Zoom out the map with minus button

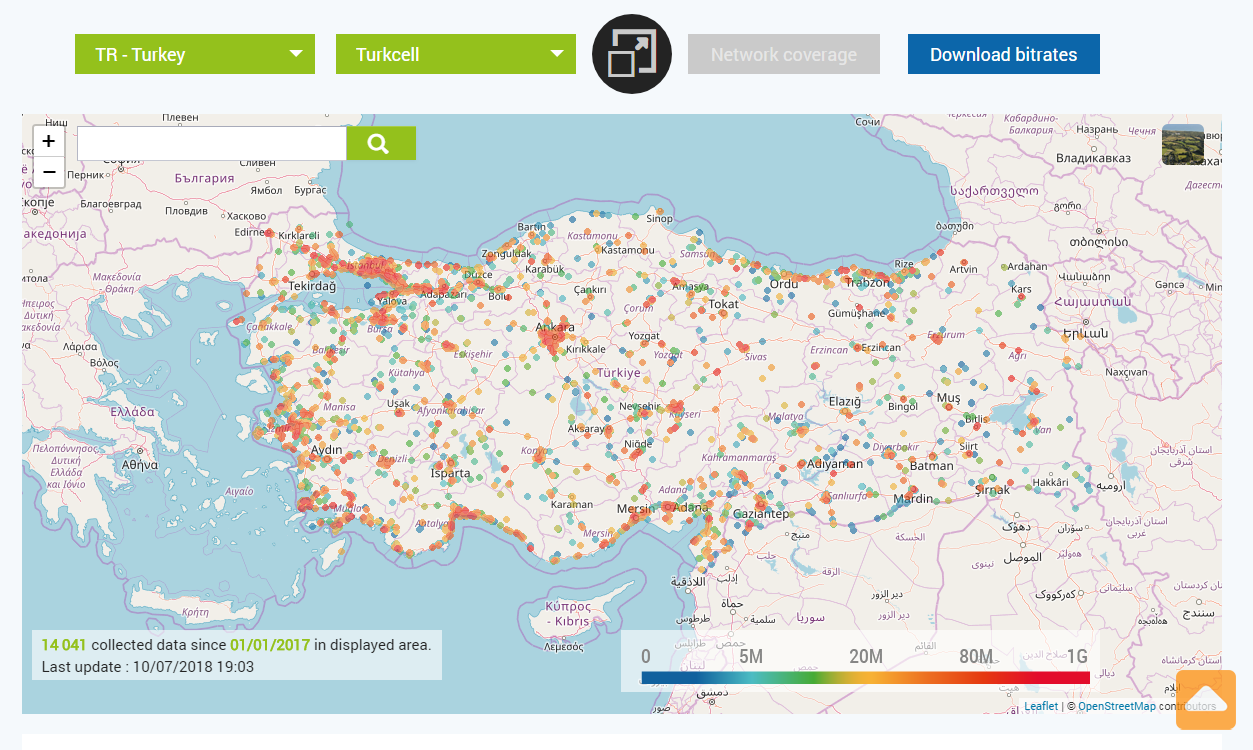[49, 172]
